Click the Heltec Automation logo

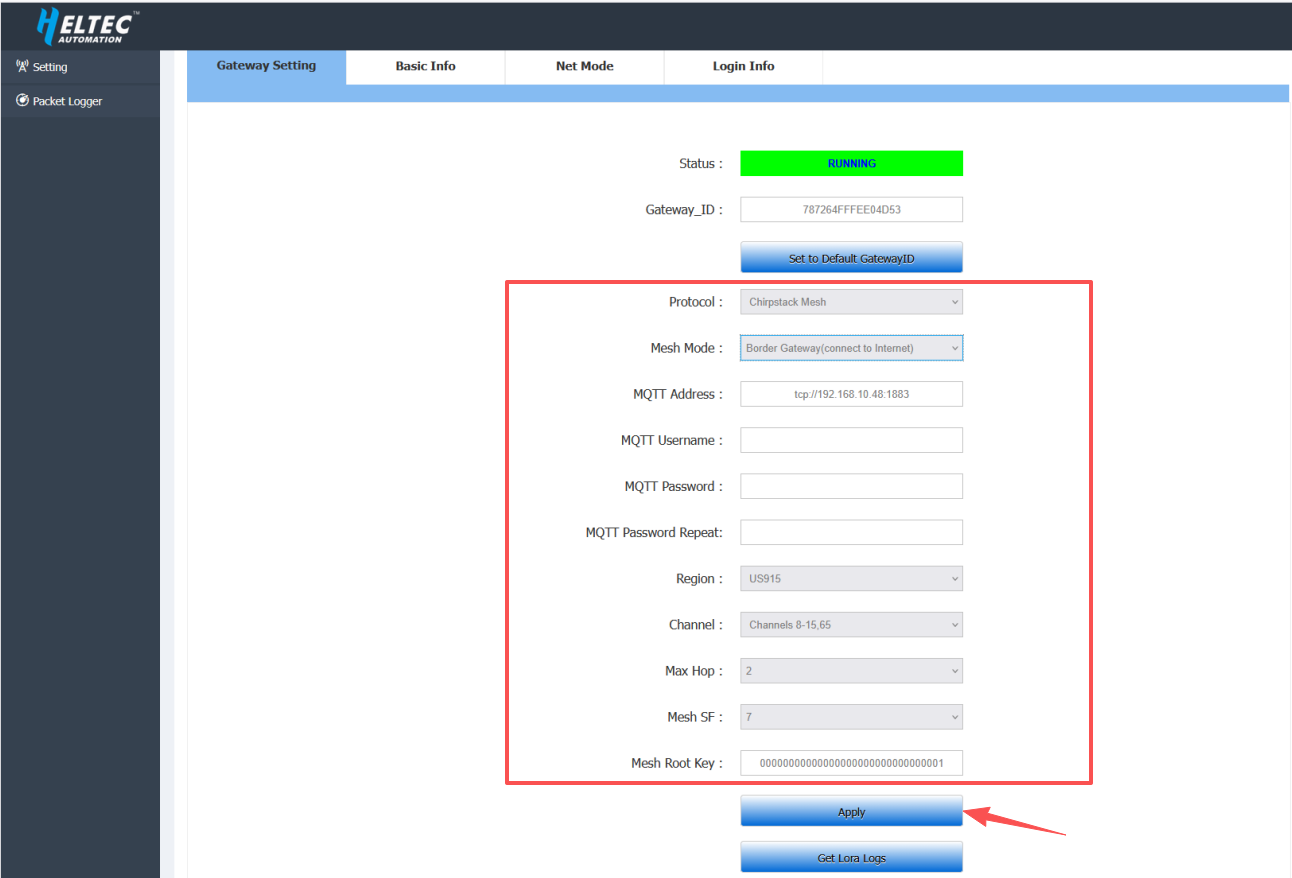87,26
